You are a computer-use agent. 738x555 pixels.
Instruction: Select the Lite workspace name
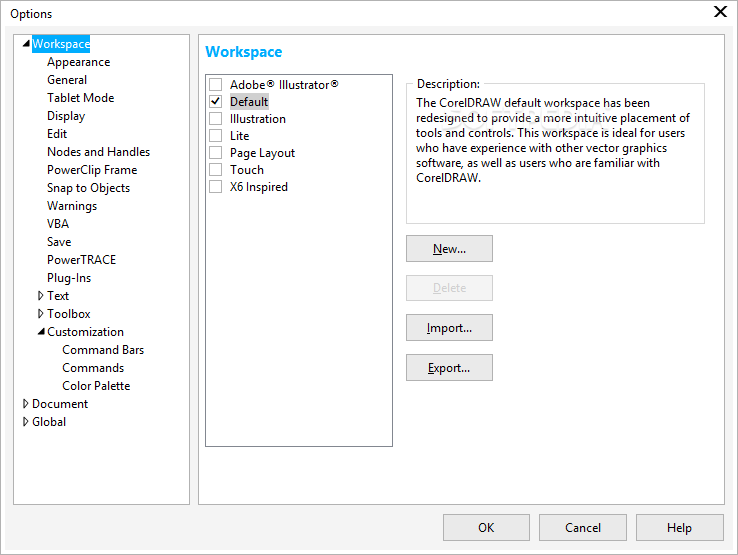[240, 136]
